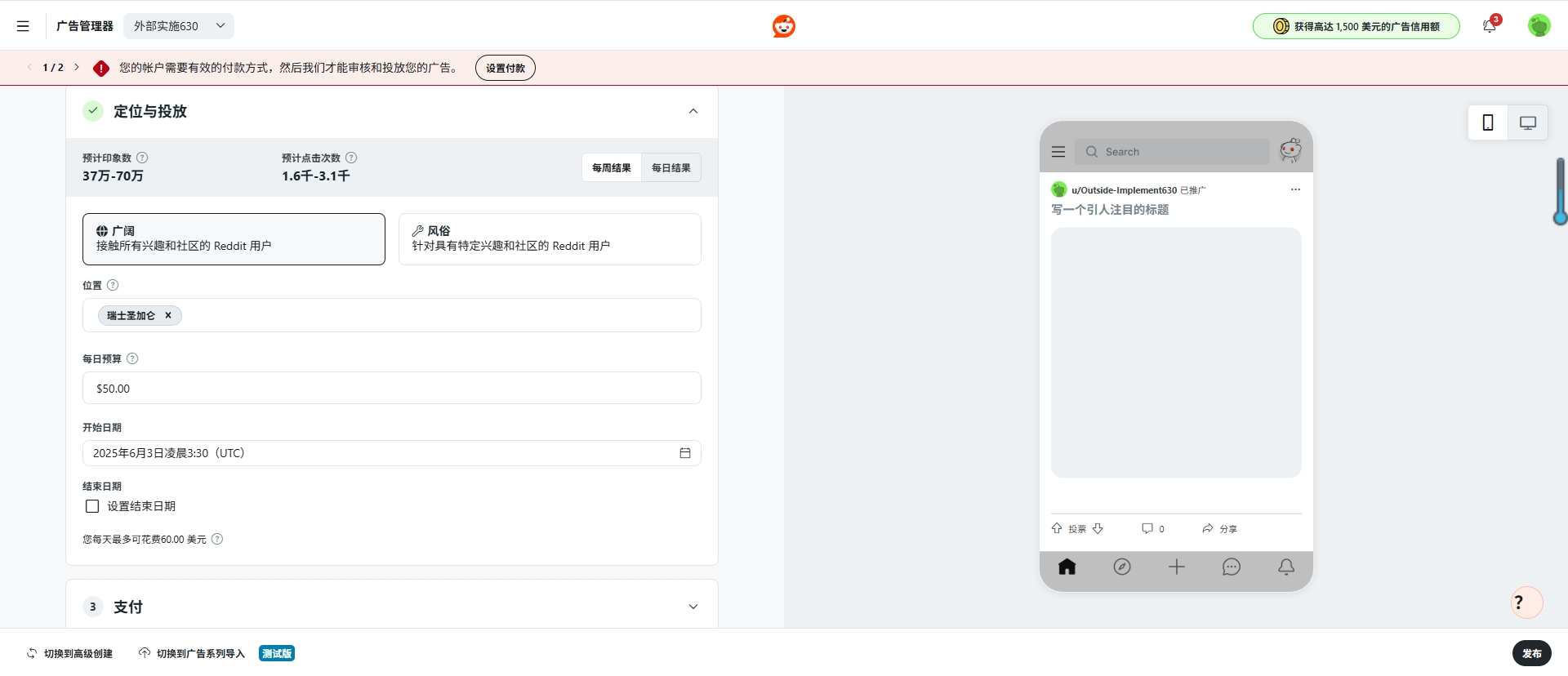Screen dimensions: 1568x676
Task: Downvote the preview post
Action: [1098, 528]
